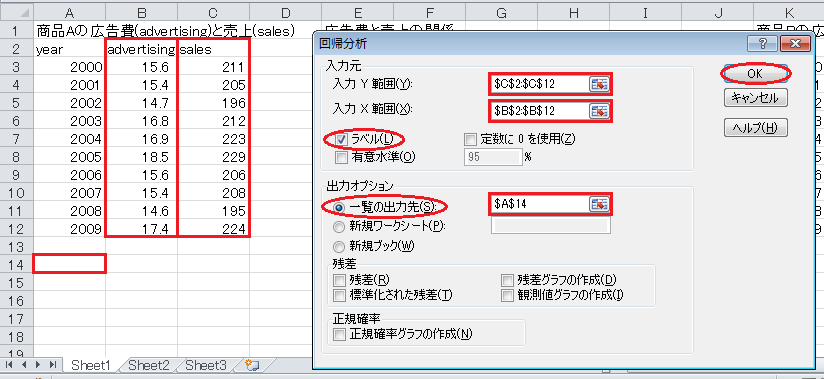Switch to Sheet3 tab
This screenshot has height=379, width=824.
206,365
